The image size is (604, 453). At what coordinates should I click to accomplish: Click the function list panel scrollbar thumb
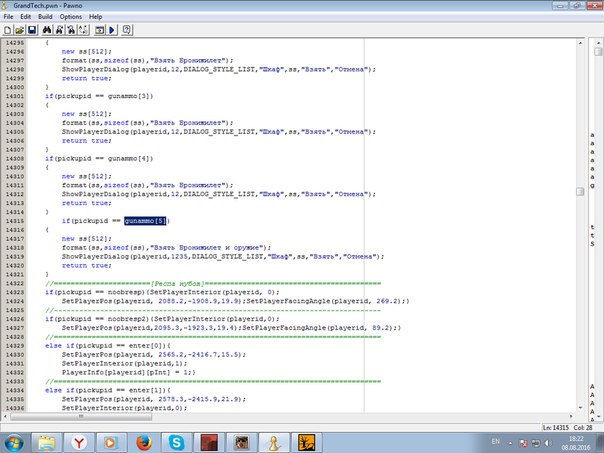click(598, 52)
